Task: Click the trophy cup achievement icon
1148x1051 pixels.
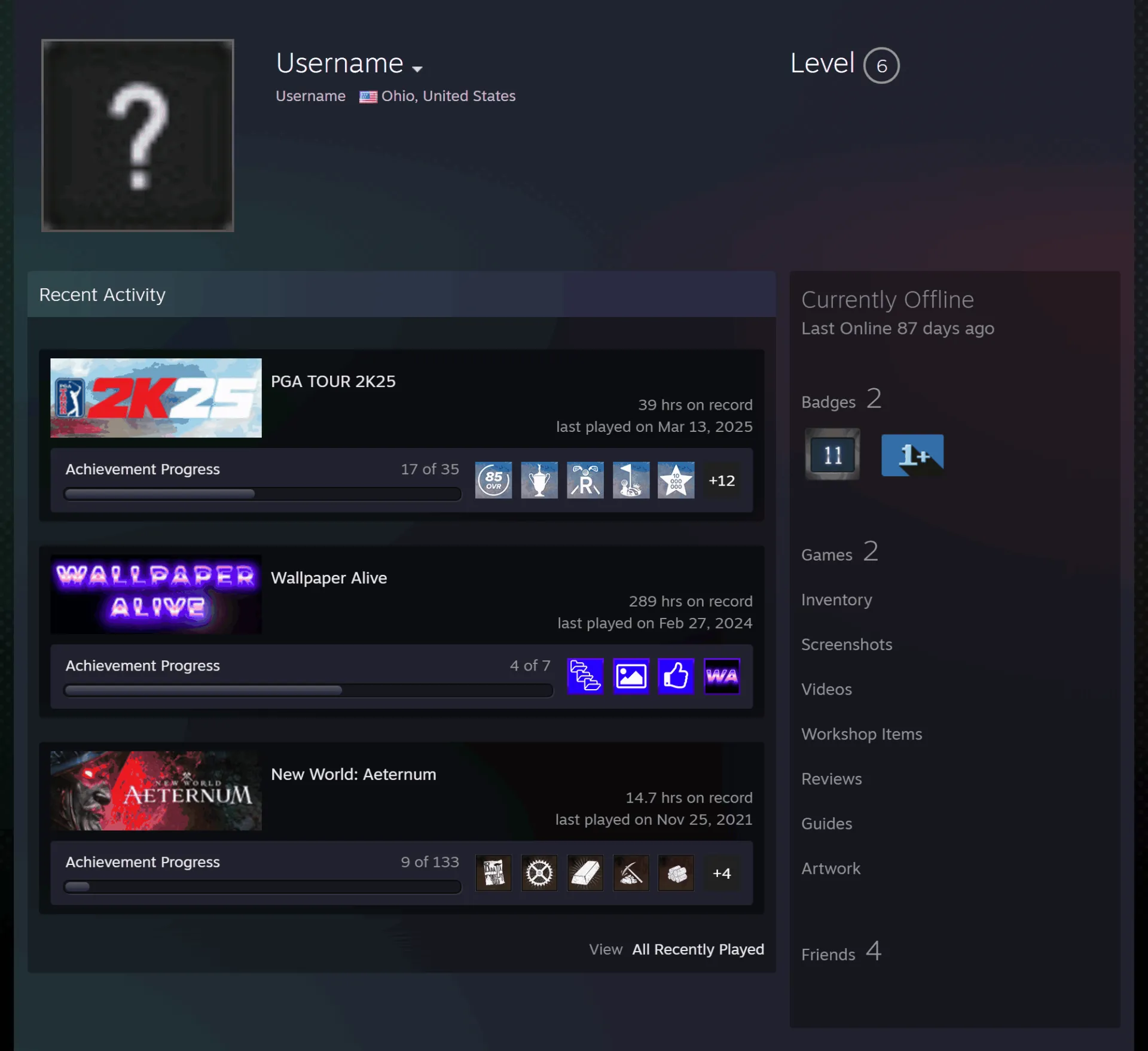Action: [539, 480]
